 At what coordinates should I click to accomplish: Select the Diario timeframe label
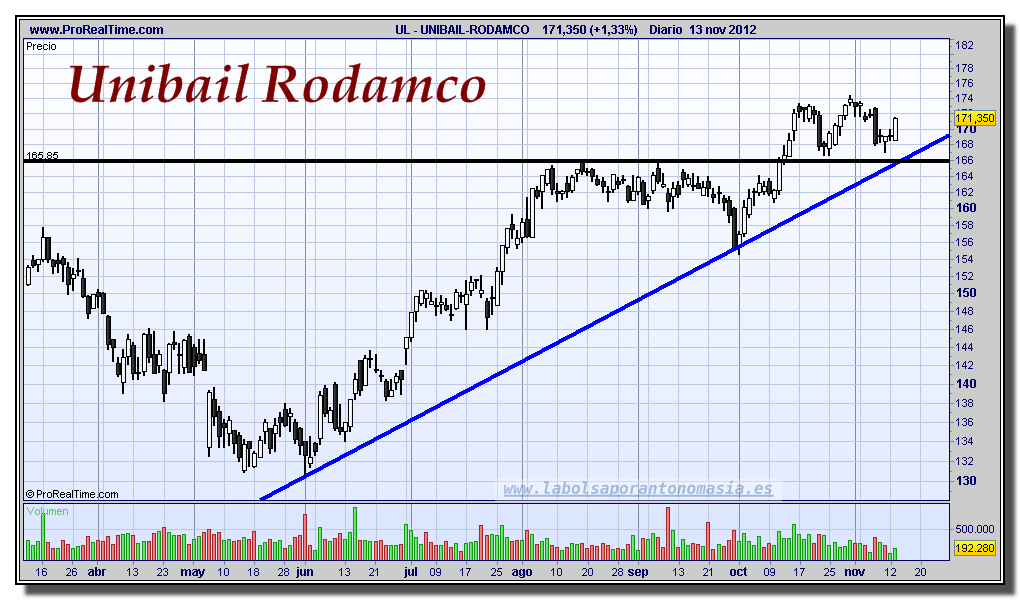(665, 30)
